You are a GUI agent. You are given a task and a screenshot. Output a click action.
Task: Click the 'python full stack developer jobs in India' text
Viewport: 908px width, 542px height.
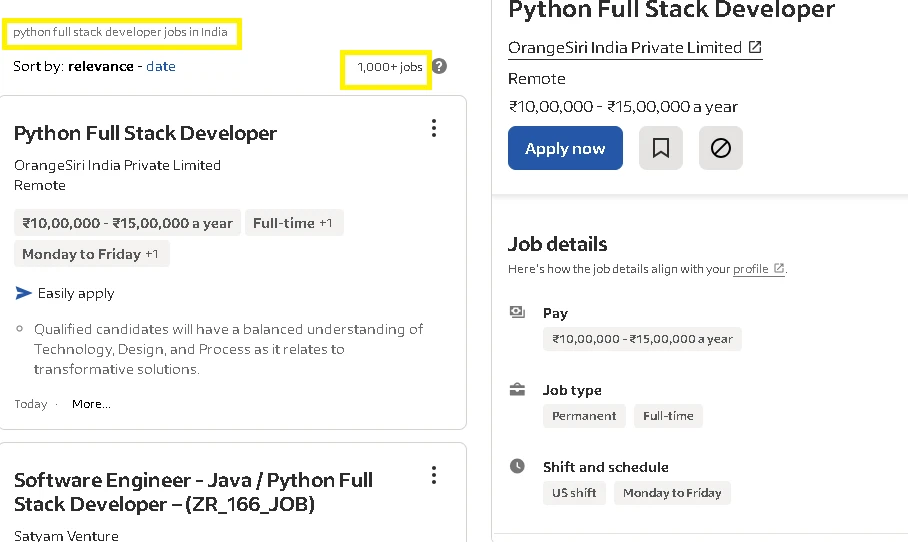(120, 32)
